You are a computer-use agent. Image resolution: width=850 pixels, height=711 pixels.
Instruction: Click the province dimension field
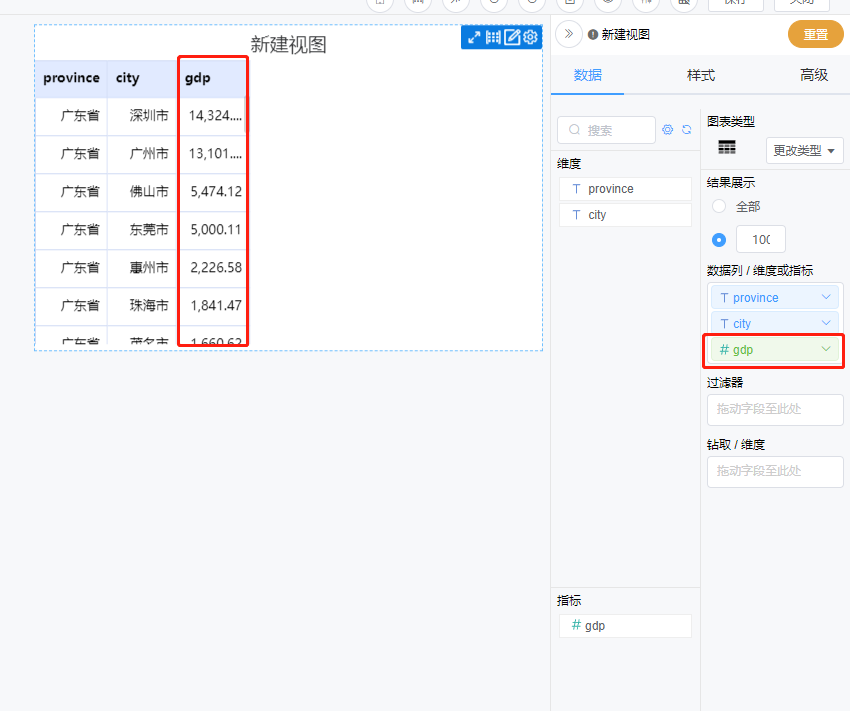coord(624,188)
